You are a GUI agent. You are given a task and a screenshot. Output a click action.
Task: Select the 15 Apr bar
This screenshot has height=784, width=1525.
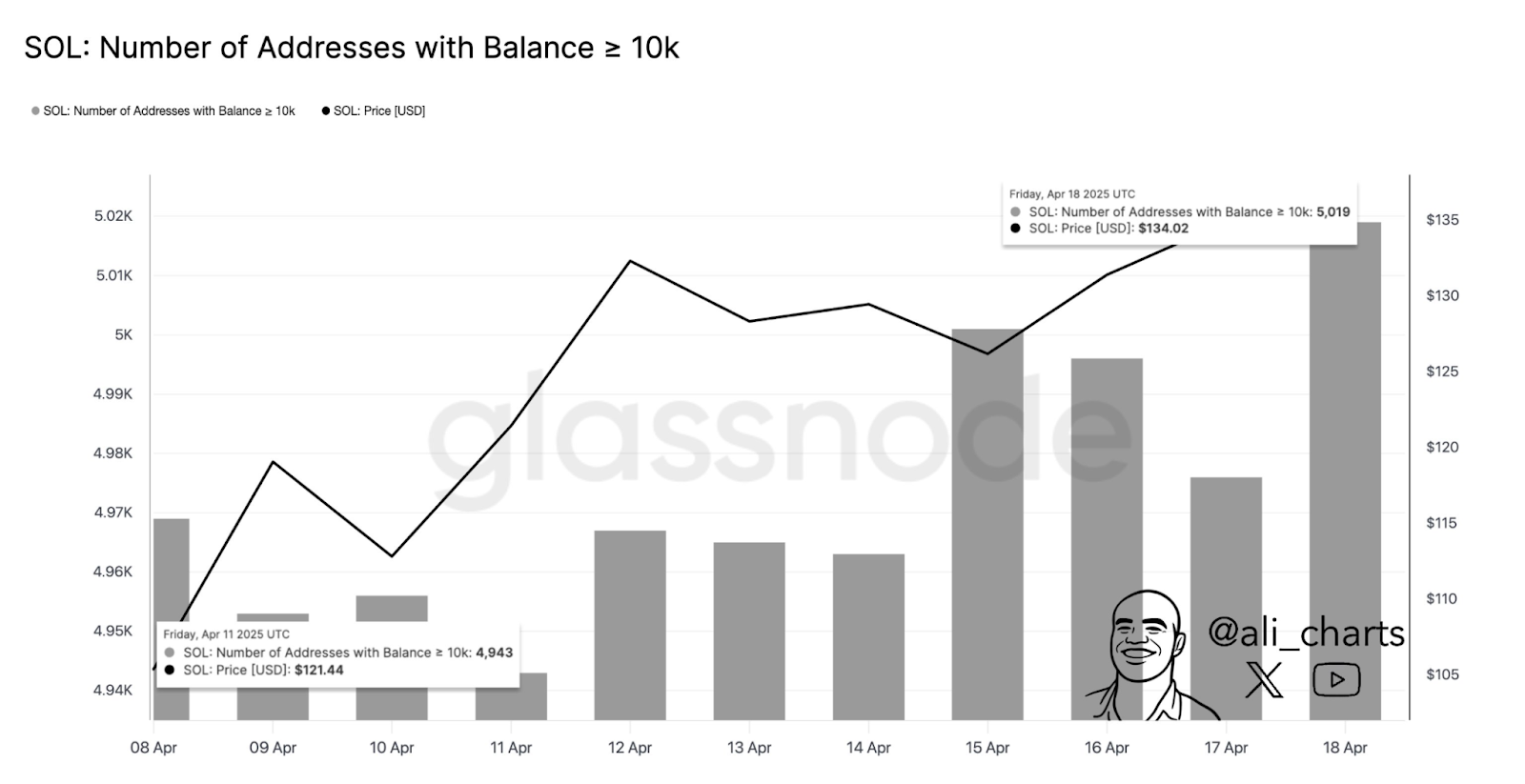click(987, 525)
